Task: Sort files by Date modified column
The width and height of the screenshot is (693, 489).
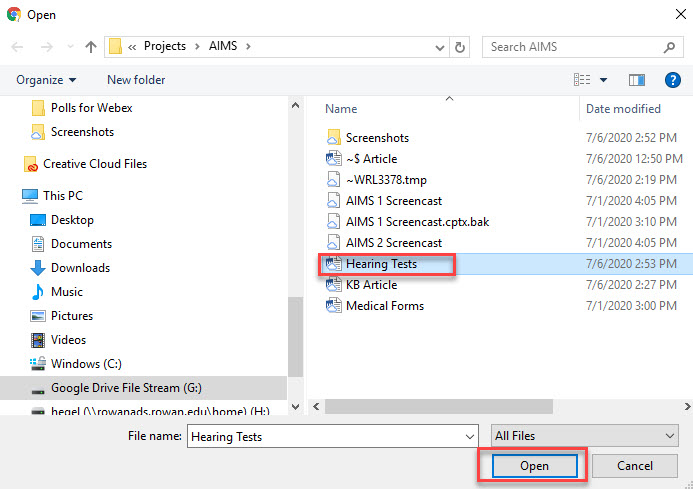Action: tap(623, 109)
